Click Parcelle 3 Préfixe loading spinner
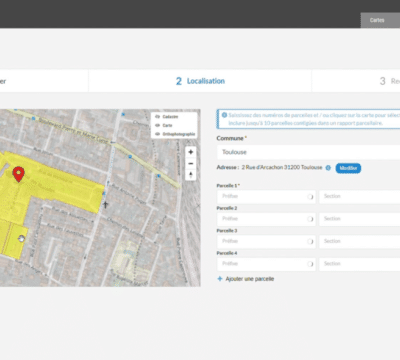Image resolution: width=400 pixels, height=360 pixels. [x=310, y=241]
